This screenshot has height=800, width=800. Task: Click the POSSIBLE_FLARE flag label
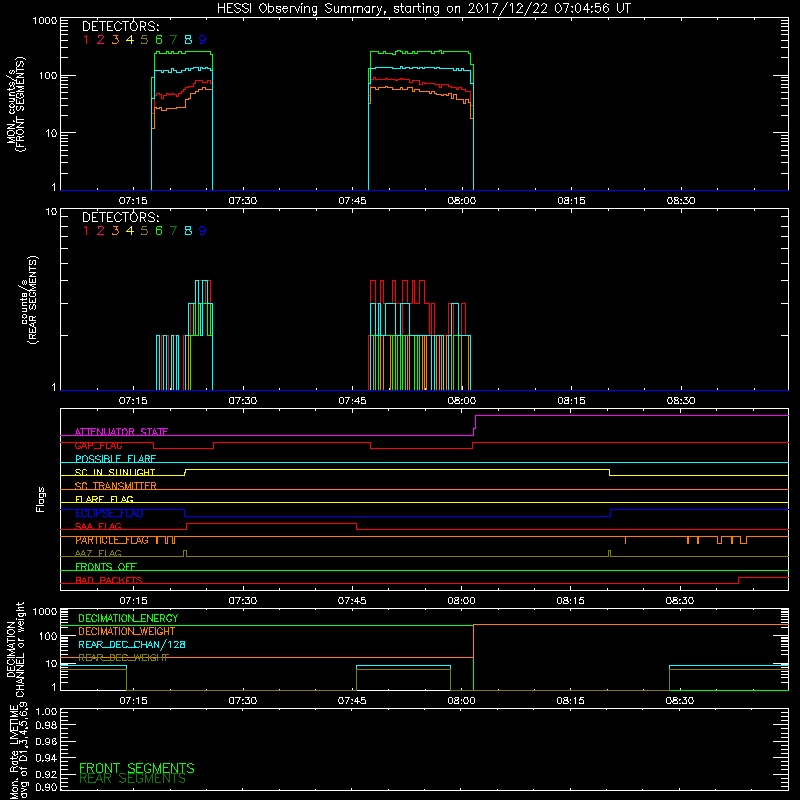coord(115,459)
